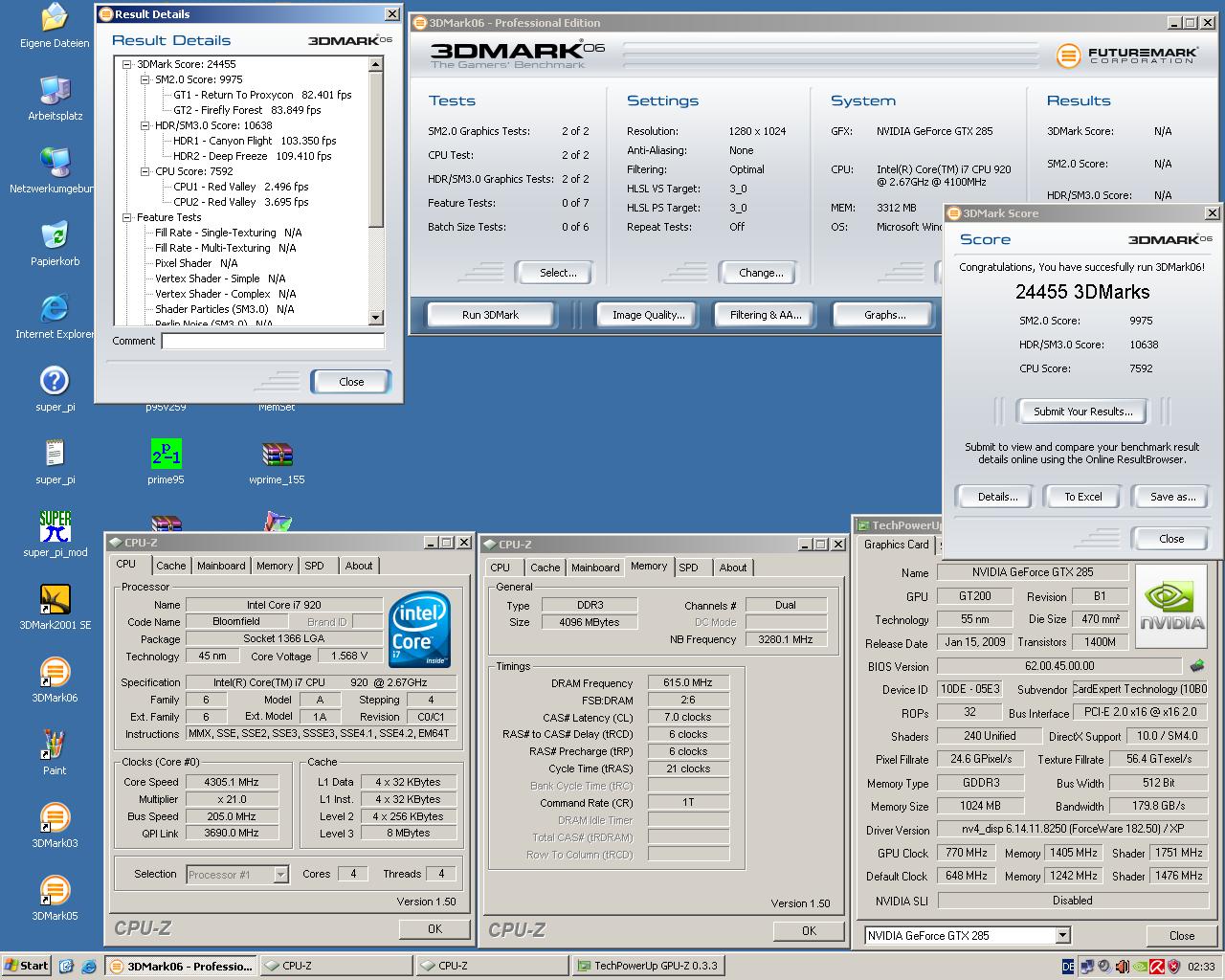Click Save as... in Score window

click(1173, 497)
